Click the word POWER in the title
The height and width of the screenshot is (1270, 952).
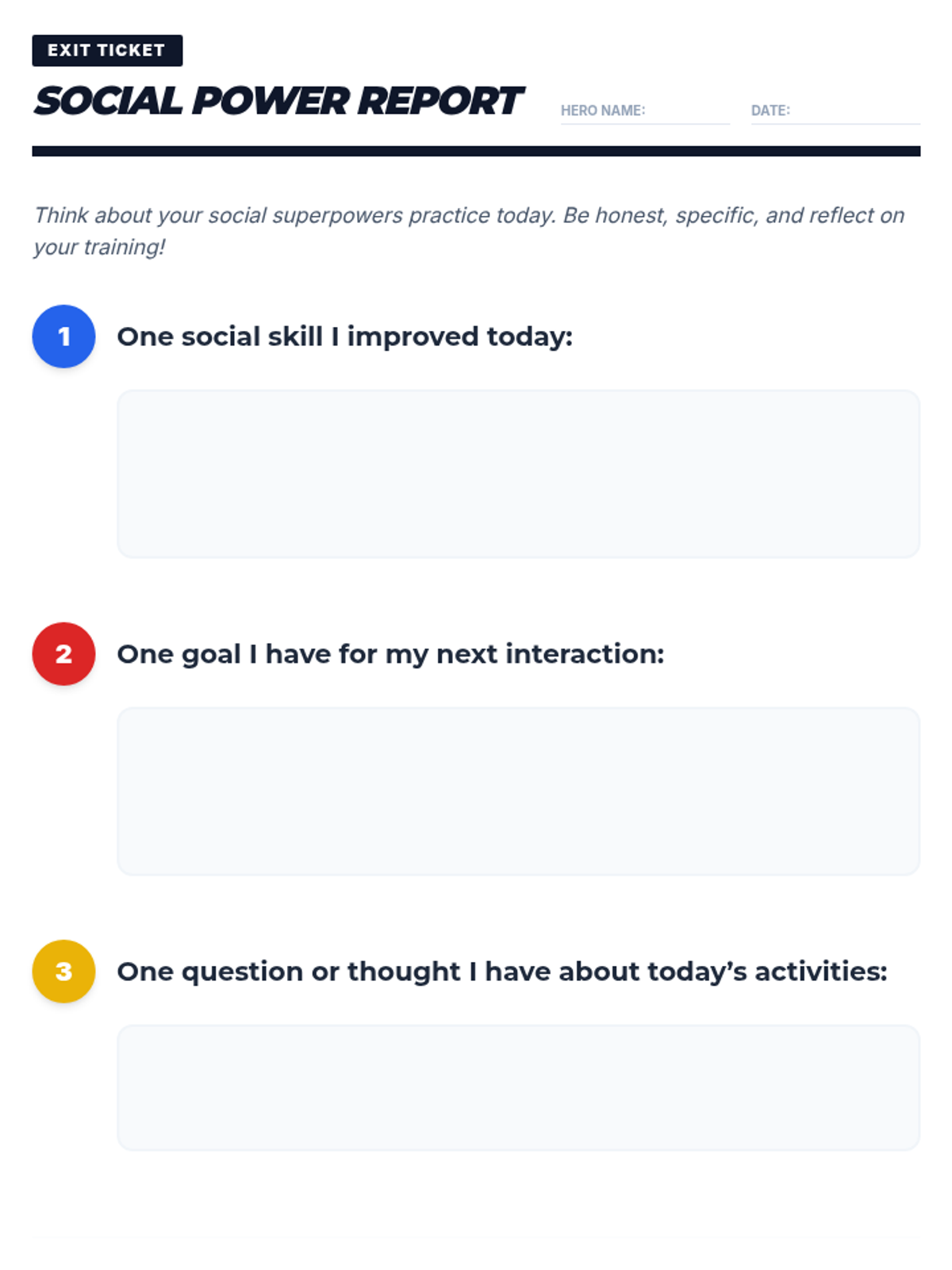tap(271, 102)
